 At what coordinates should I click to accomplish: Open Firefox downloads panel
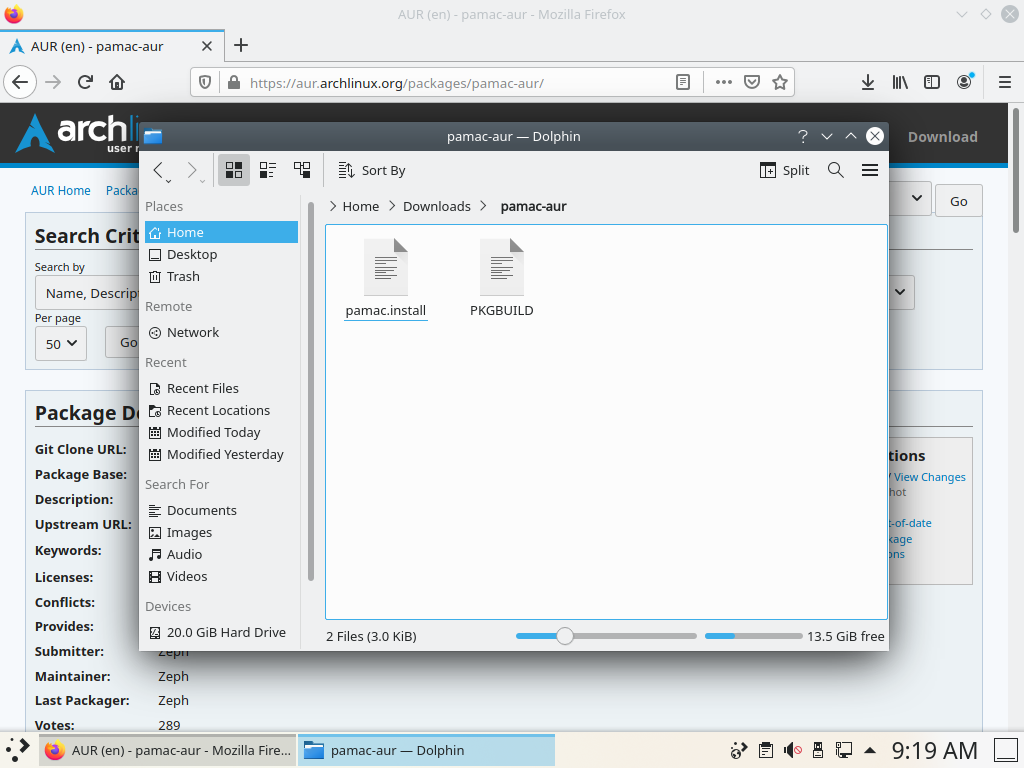[x=867, y=82]
